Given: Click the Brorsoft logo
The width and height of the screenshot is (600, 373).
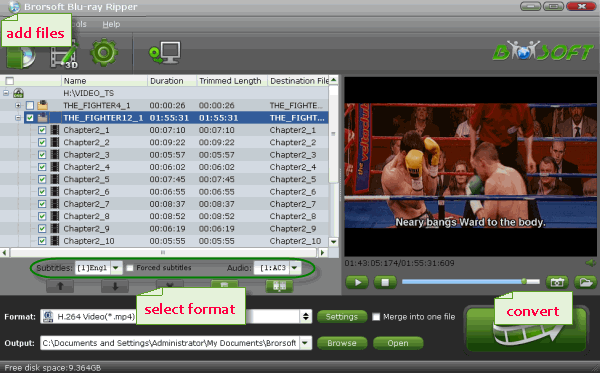Looking at the screenshot, I should coord(543,52).
